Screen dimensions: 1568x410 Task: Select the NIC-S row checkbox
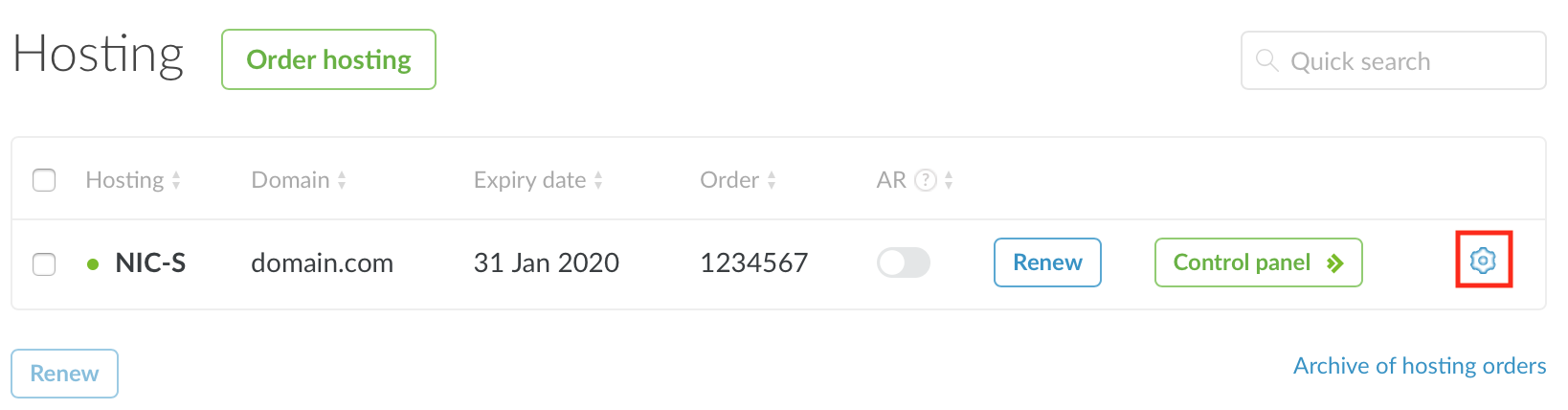point(44,263)
